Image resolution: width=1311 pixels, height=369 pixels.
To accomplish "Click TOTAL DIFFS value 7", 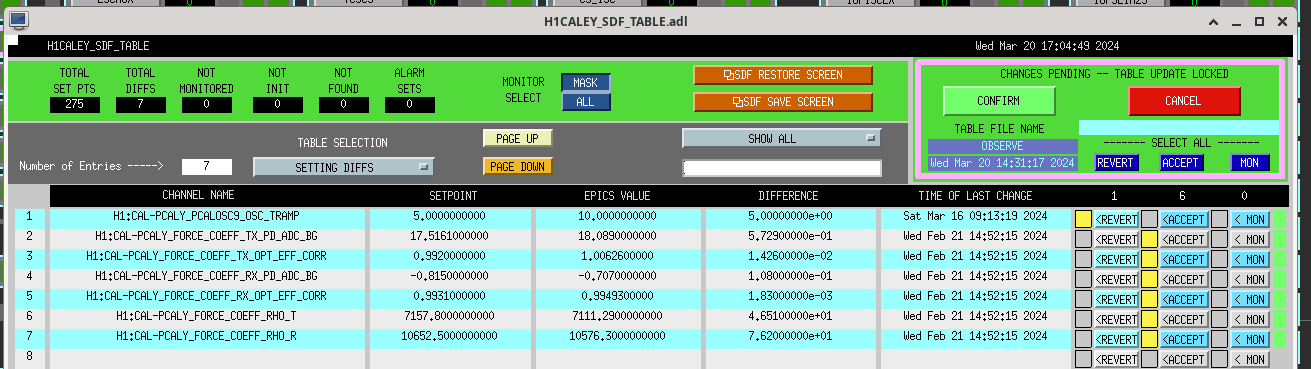I will 141,104.
